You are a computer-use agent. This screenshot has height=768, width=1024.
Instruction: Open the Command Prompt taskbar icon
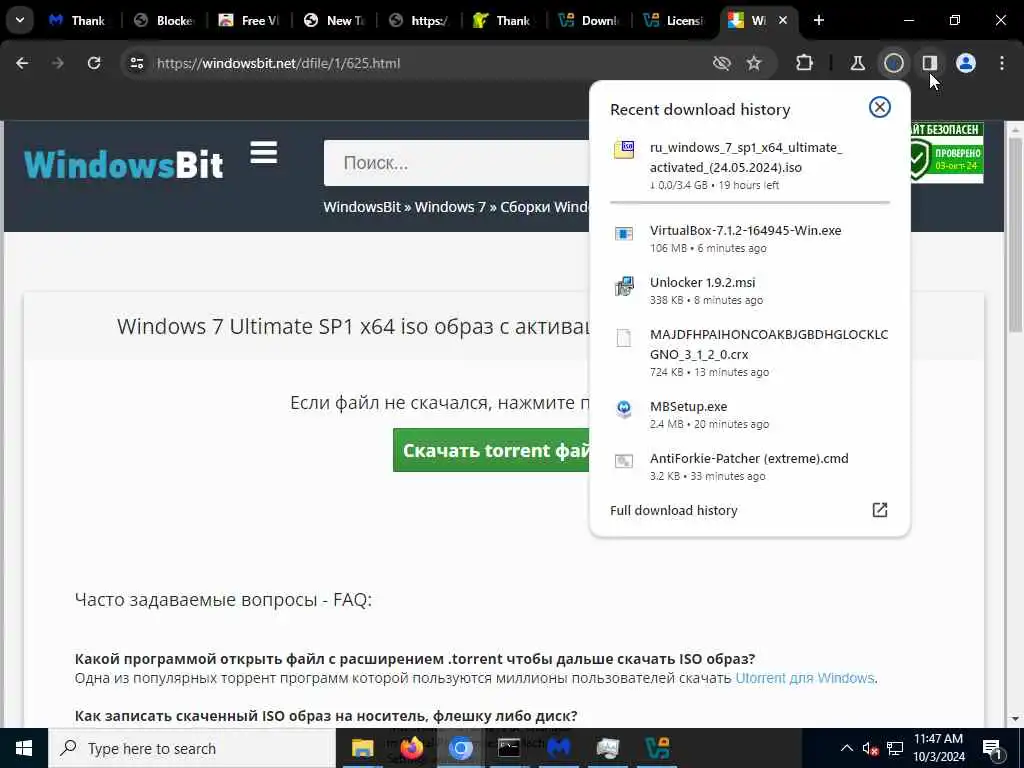(509, 748)
